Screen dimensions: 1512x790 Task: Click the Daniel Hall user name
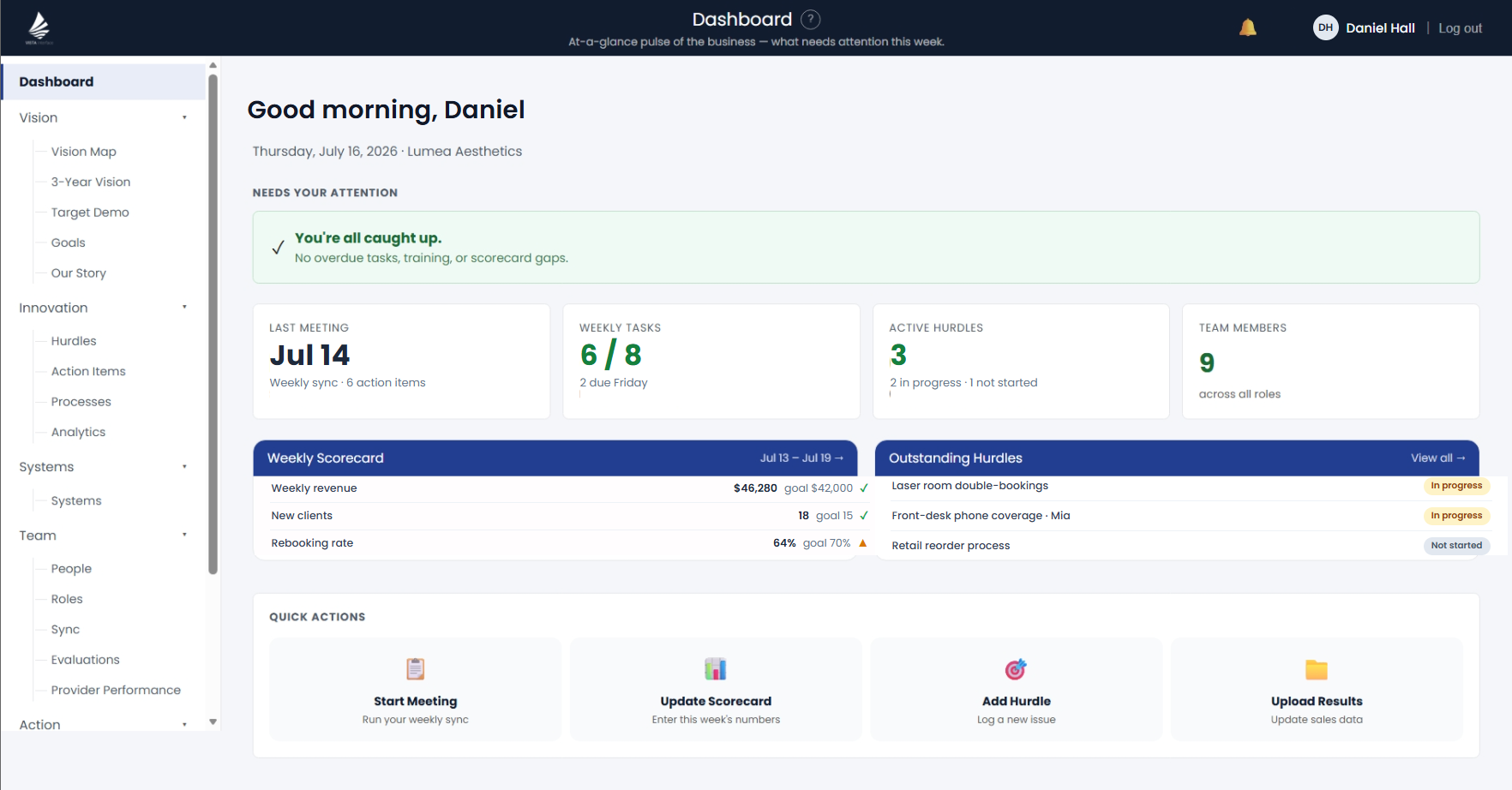point(1380,28)
